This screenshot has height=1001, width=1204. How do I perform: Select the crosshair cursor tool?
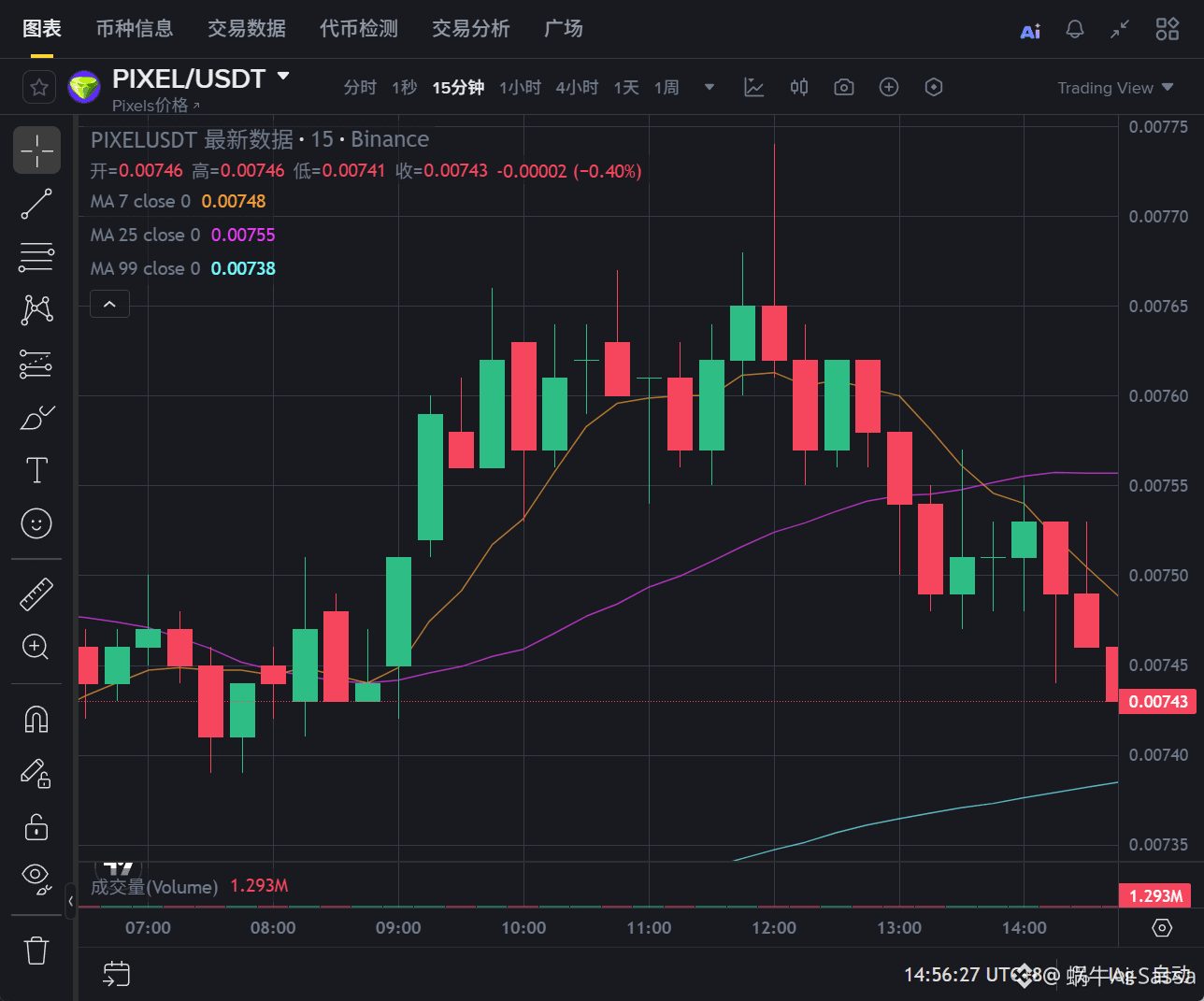tap(36, 150)
